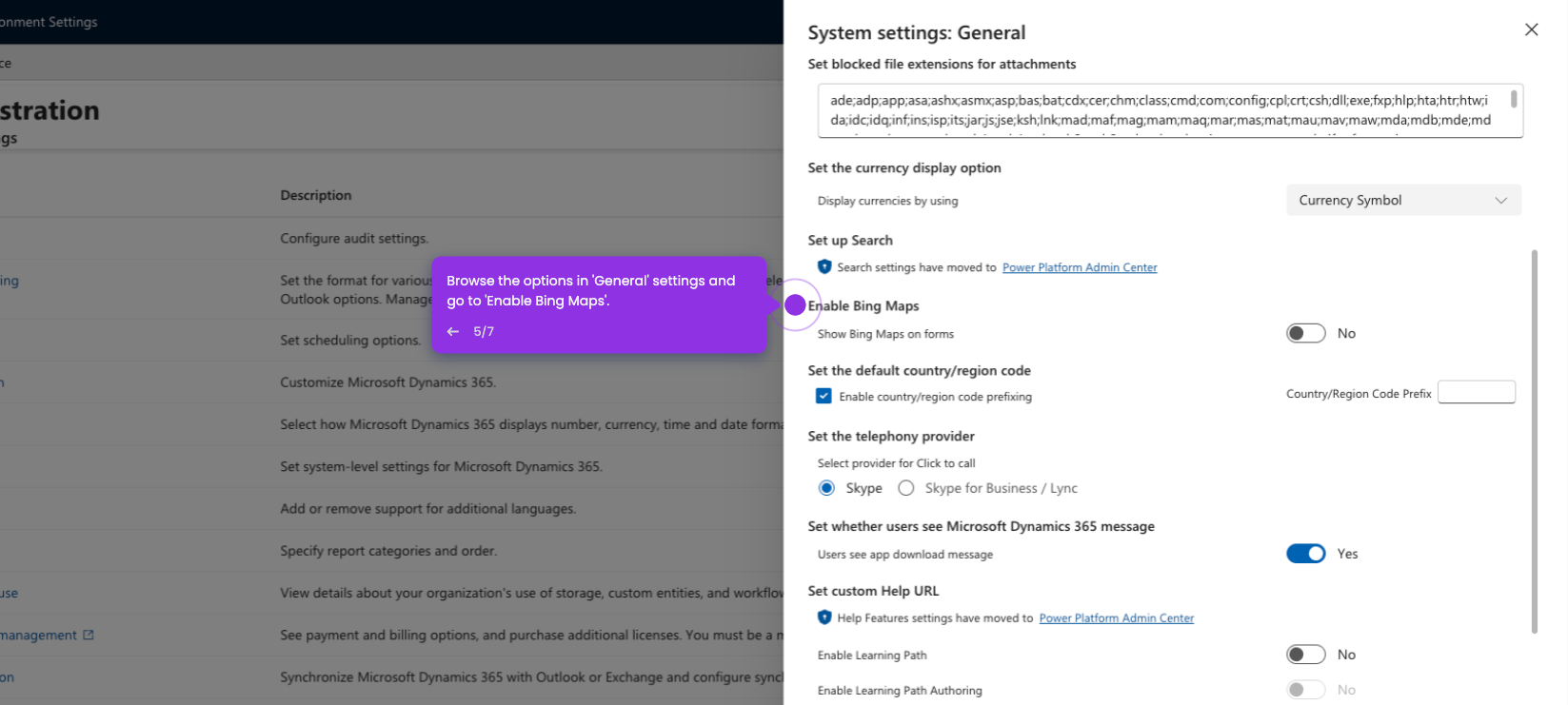
Task: Click the Country/Region Code Prefix field
Action: pos(1476,392)
